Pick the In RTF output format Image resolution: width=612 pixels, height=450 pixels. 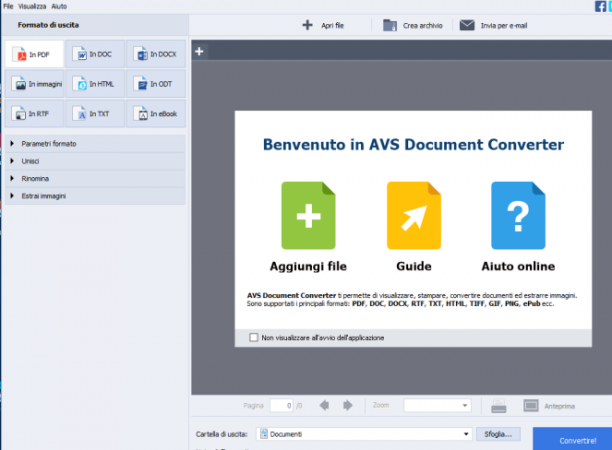click(x=34, y=114)
